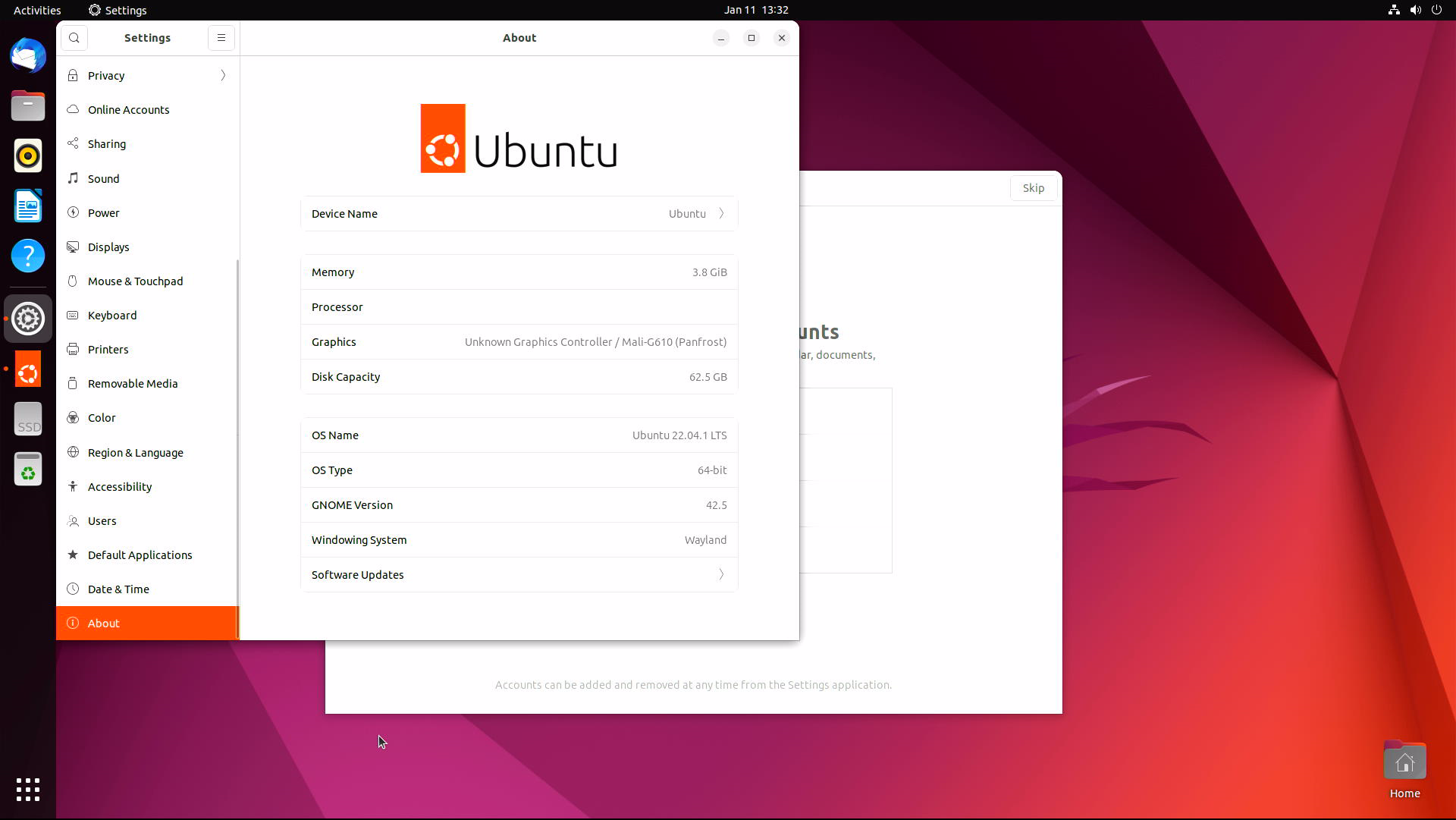This screenshot has height=820, width=1456.
Task: Click the Power icon in sidebar
Action: [73, 212]
